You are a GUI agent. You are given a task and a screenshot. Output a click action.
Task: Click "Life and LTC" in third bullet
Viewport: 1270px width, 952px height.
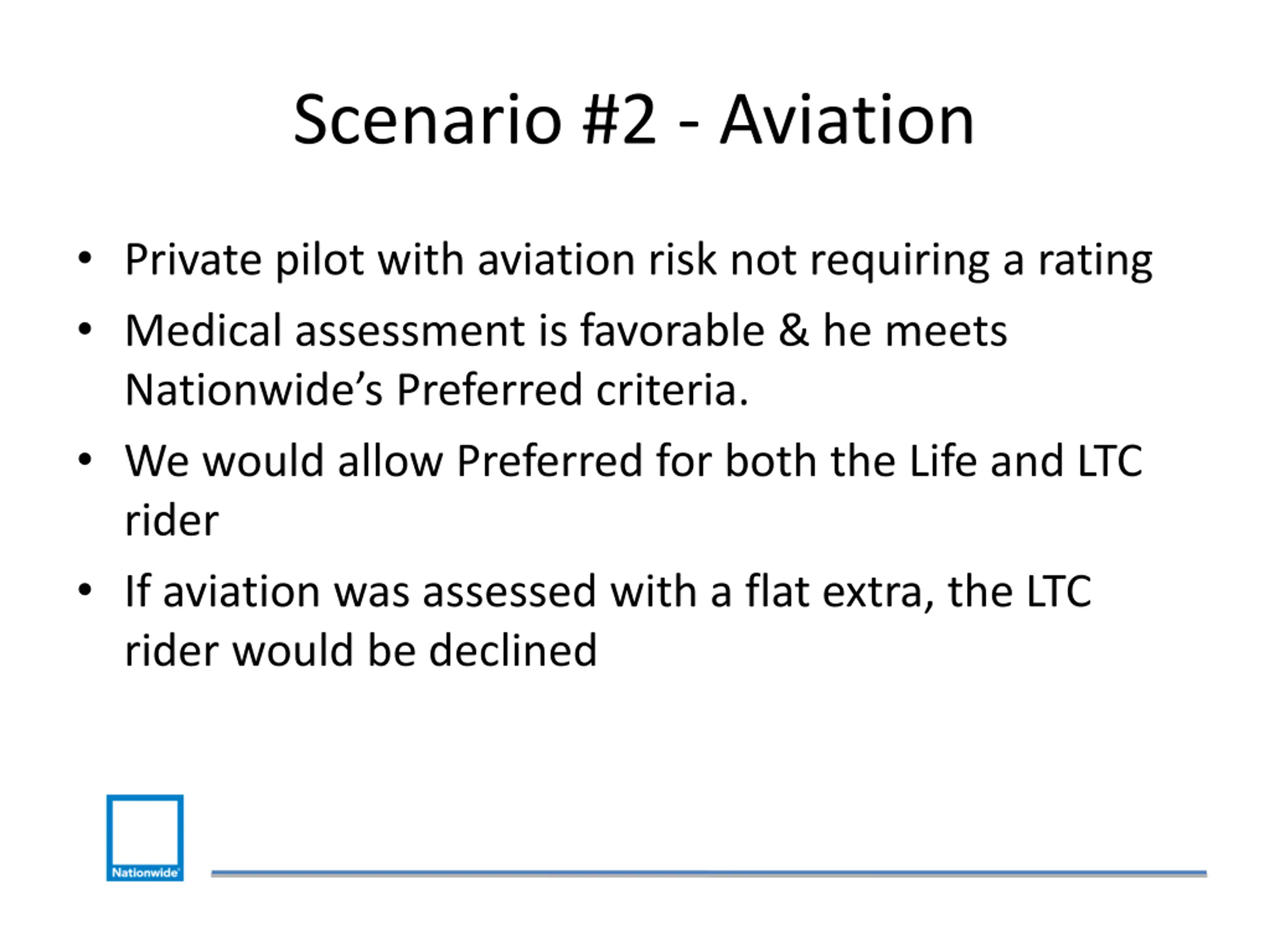(1025, 461)
